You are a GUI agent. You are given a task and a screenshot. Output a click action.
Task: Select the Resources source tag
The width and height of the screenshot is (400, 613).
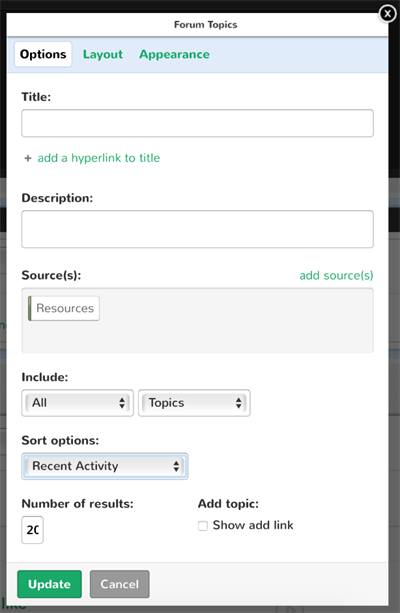click(x=64, y=308)
